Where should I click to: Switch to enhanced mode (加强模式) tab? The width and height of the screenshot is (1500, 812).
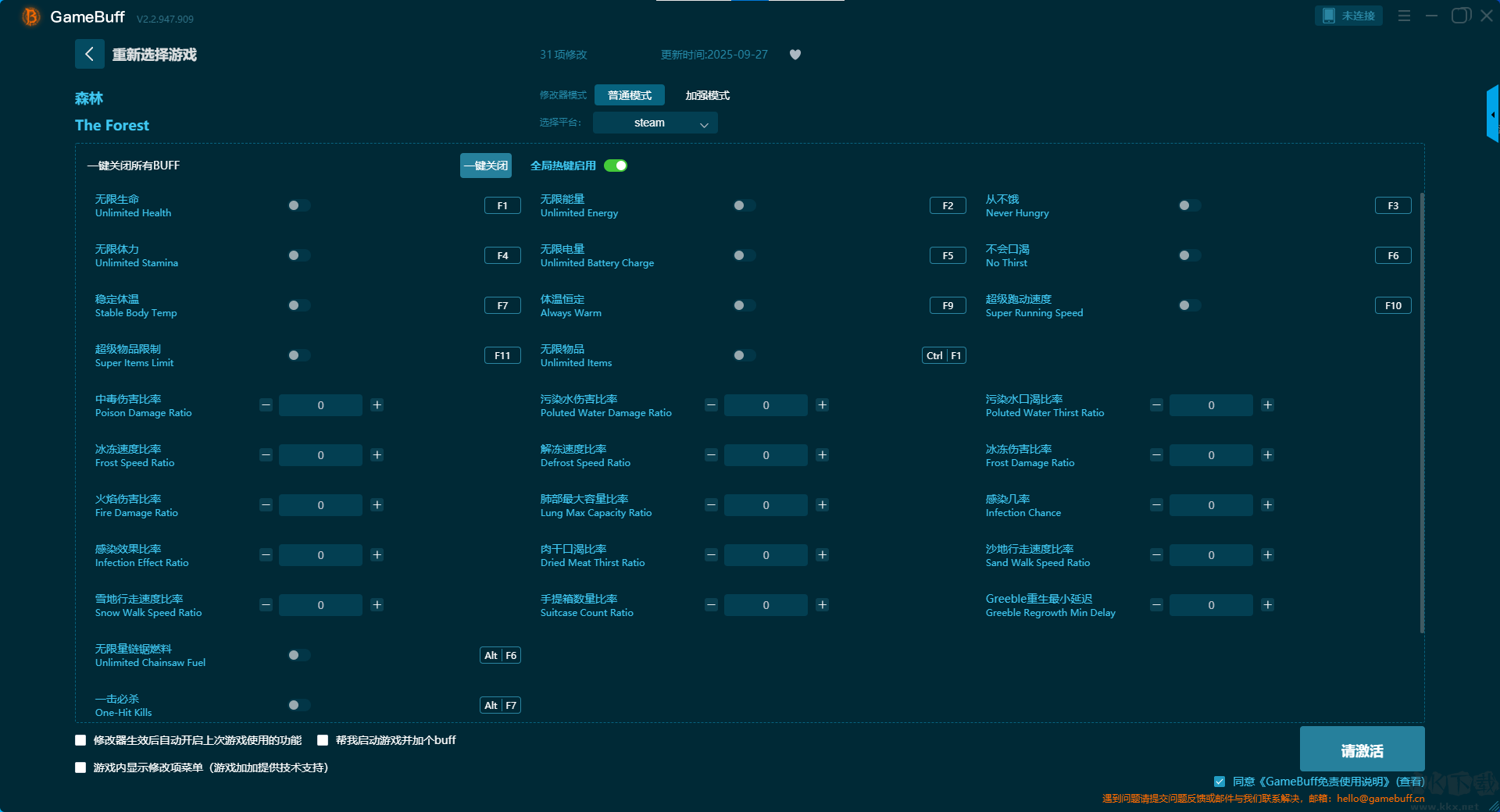coord(708,95)
